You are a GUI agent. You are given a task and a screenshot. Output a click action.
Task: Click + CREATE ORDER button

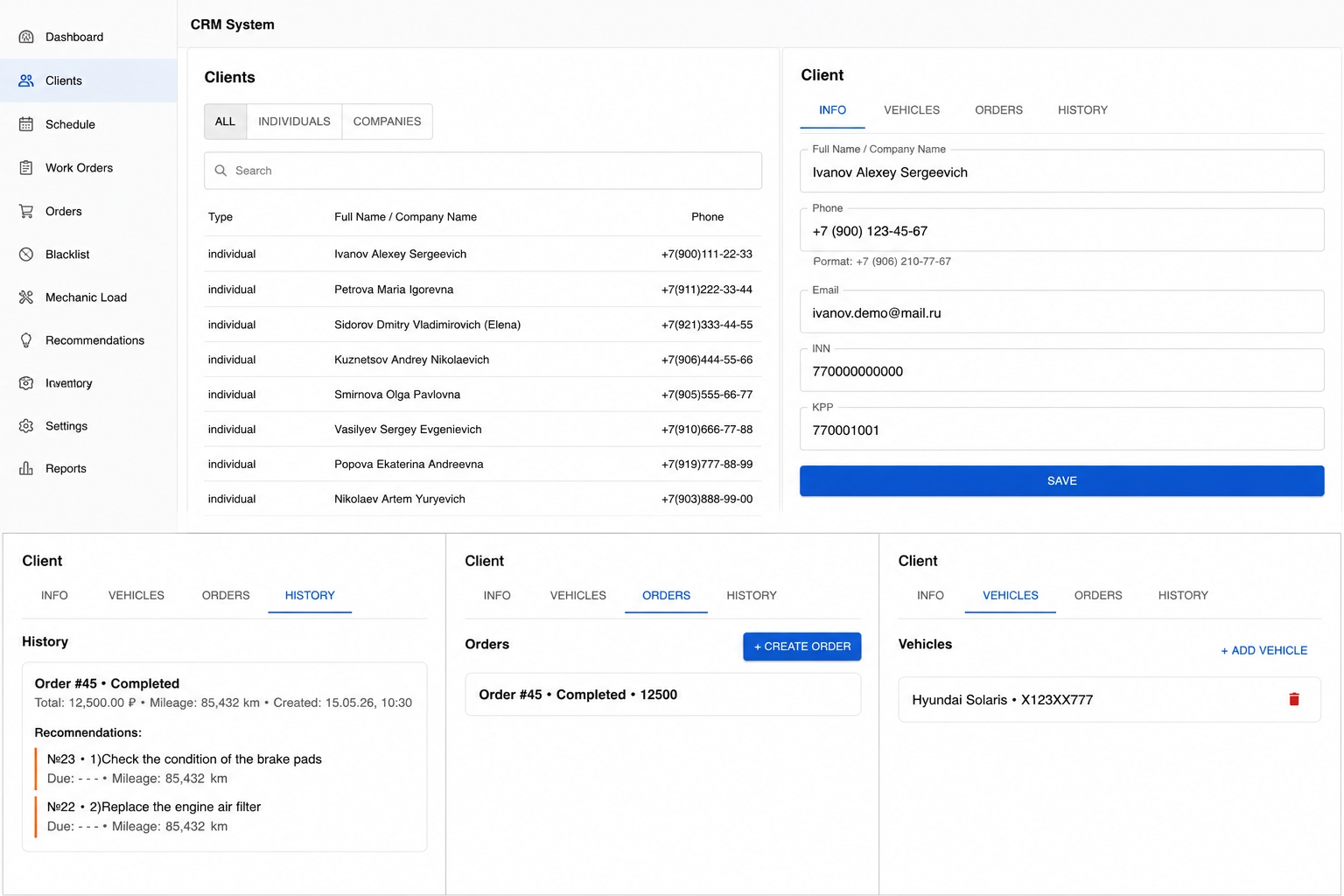(x=802, y=647)
